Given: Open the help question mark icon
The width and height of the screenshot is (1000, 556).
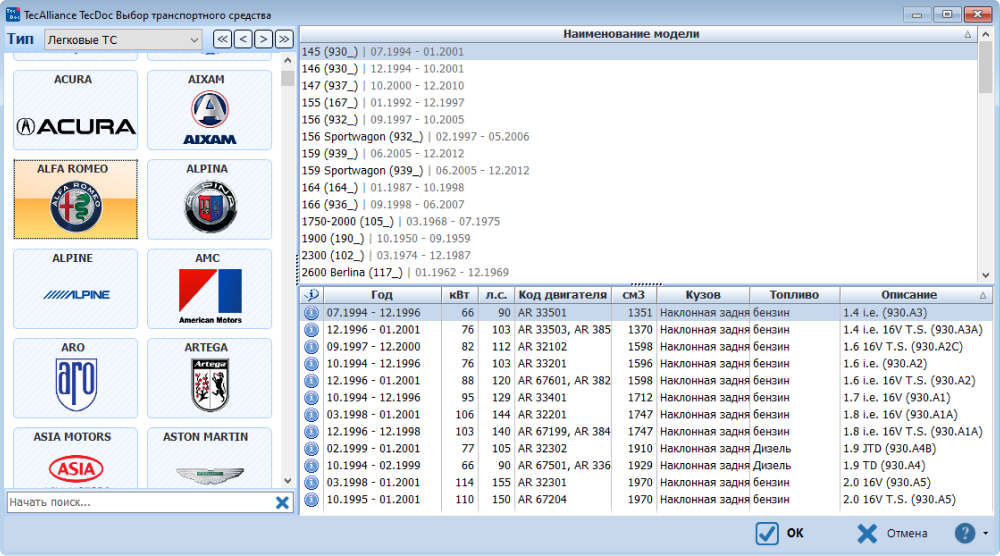Looking at the screenshot, I should click(964, 533).
